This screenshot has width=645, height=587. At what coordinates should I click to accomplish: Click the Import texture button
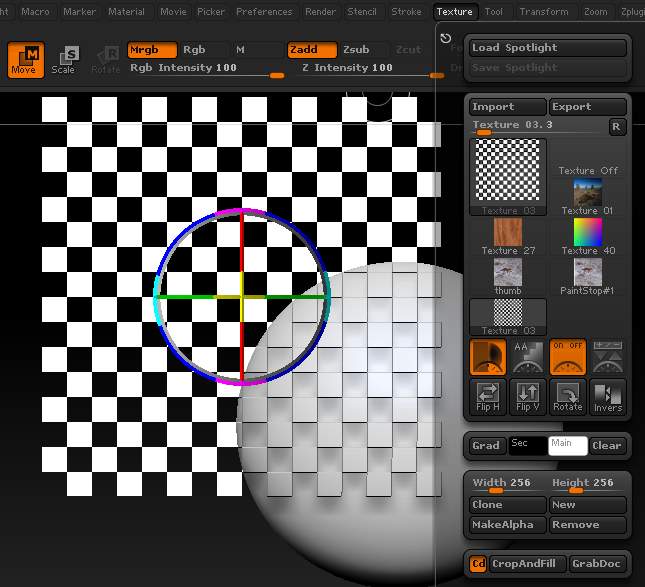point(508,107)
